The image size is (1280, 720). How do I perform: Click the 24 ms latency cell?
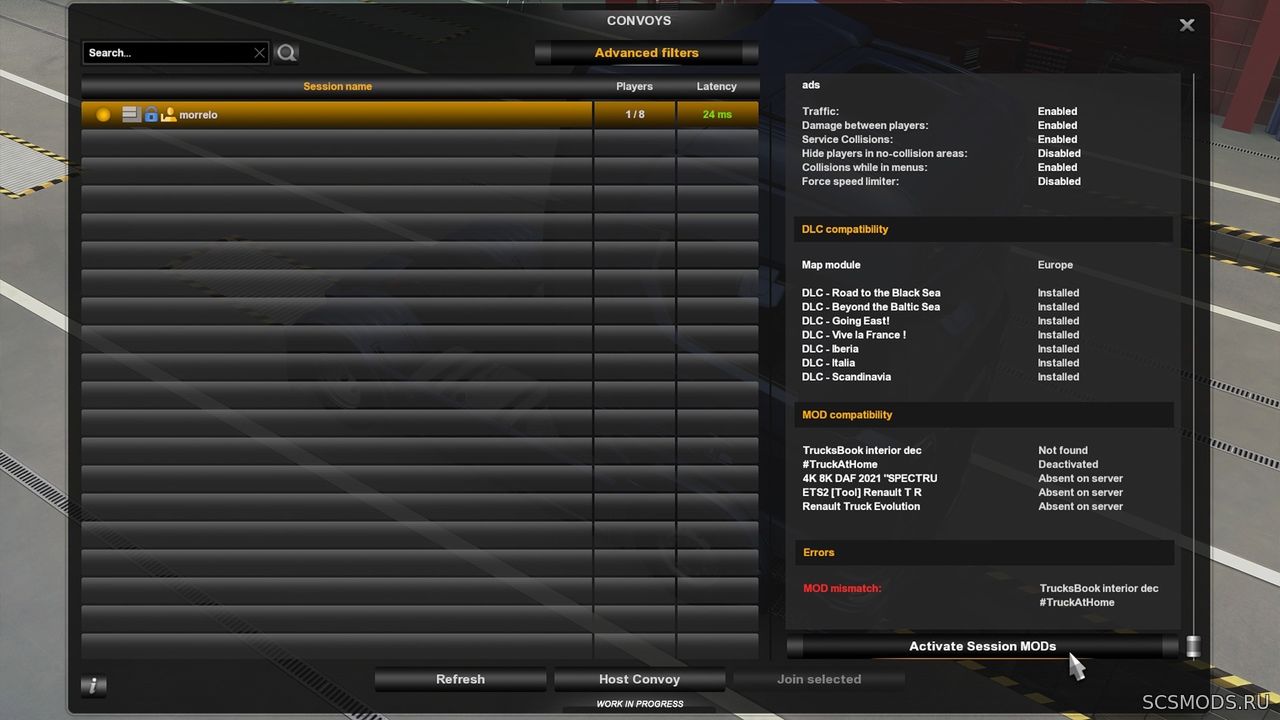pos(717,115)
